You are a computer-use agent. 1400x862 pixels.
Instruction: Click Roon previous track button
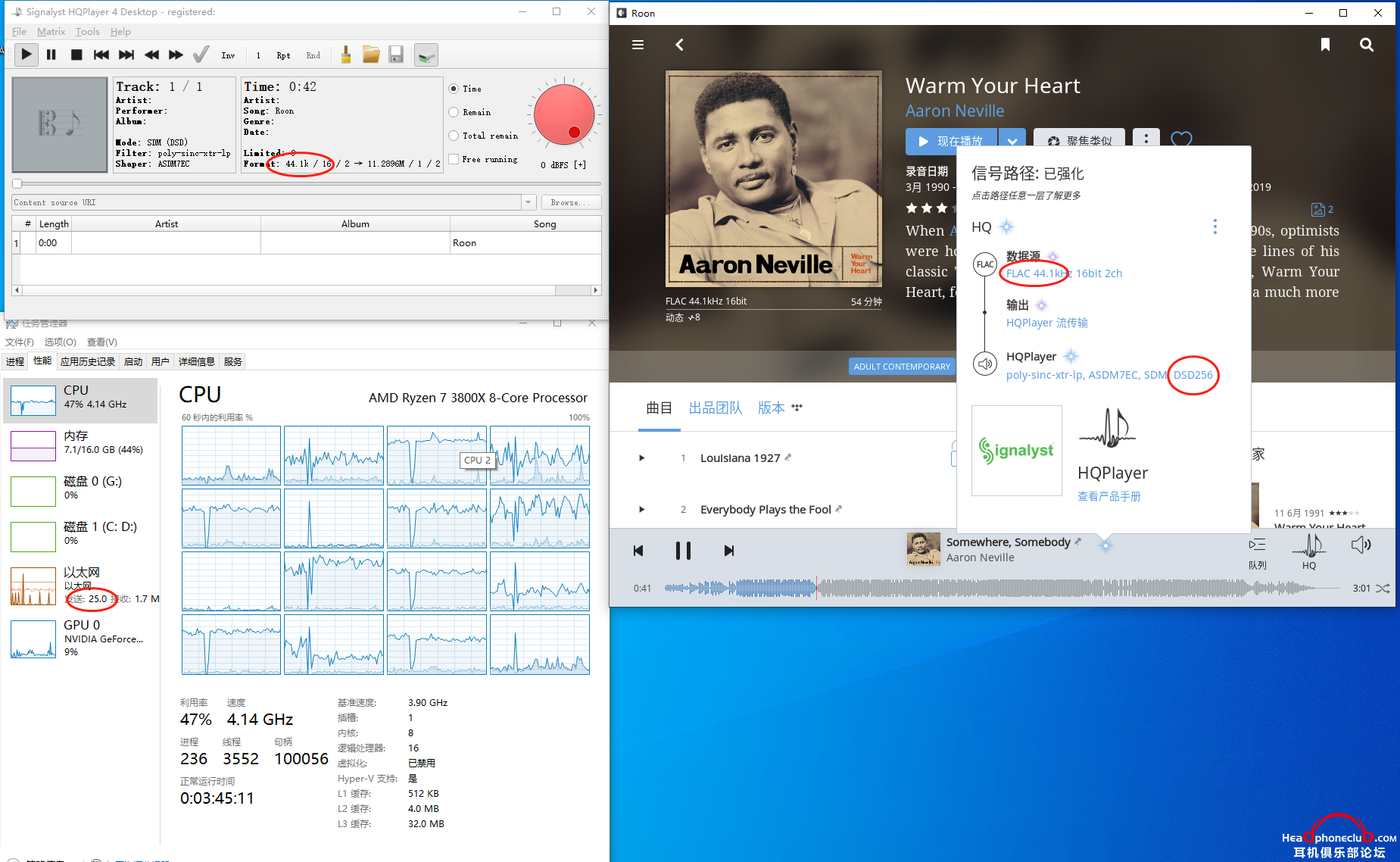(x=638, y=551)
